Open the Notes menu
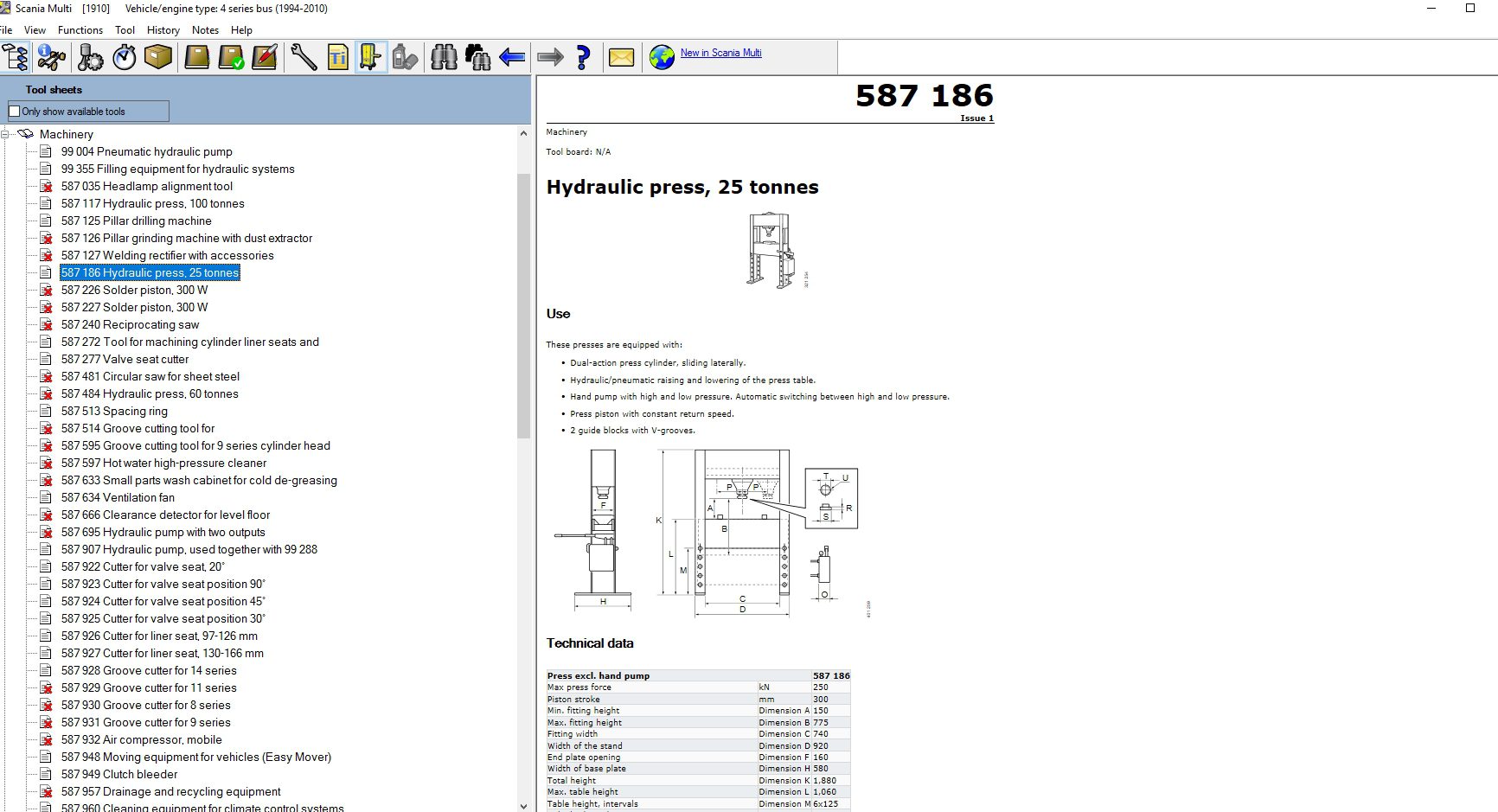The width and height of the screenshot is (1498, 812). 205,29
